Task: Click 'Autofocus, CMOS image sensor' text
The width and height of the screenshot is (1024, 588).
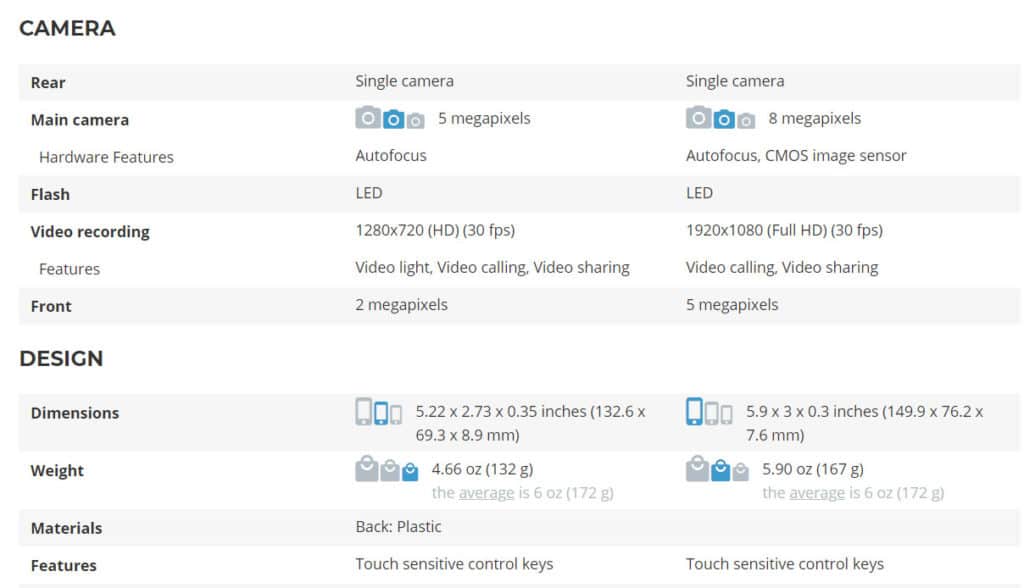Action: (796, 155)
